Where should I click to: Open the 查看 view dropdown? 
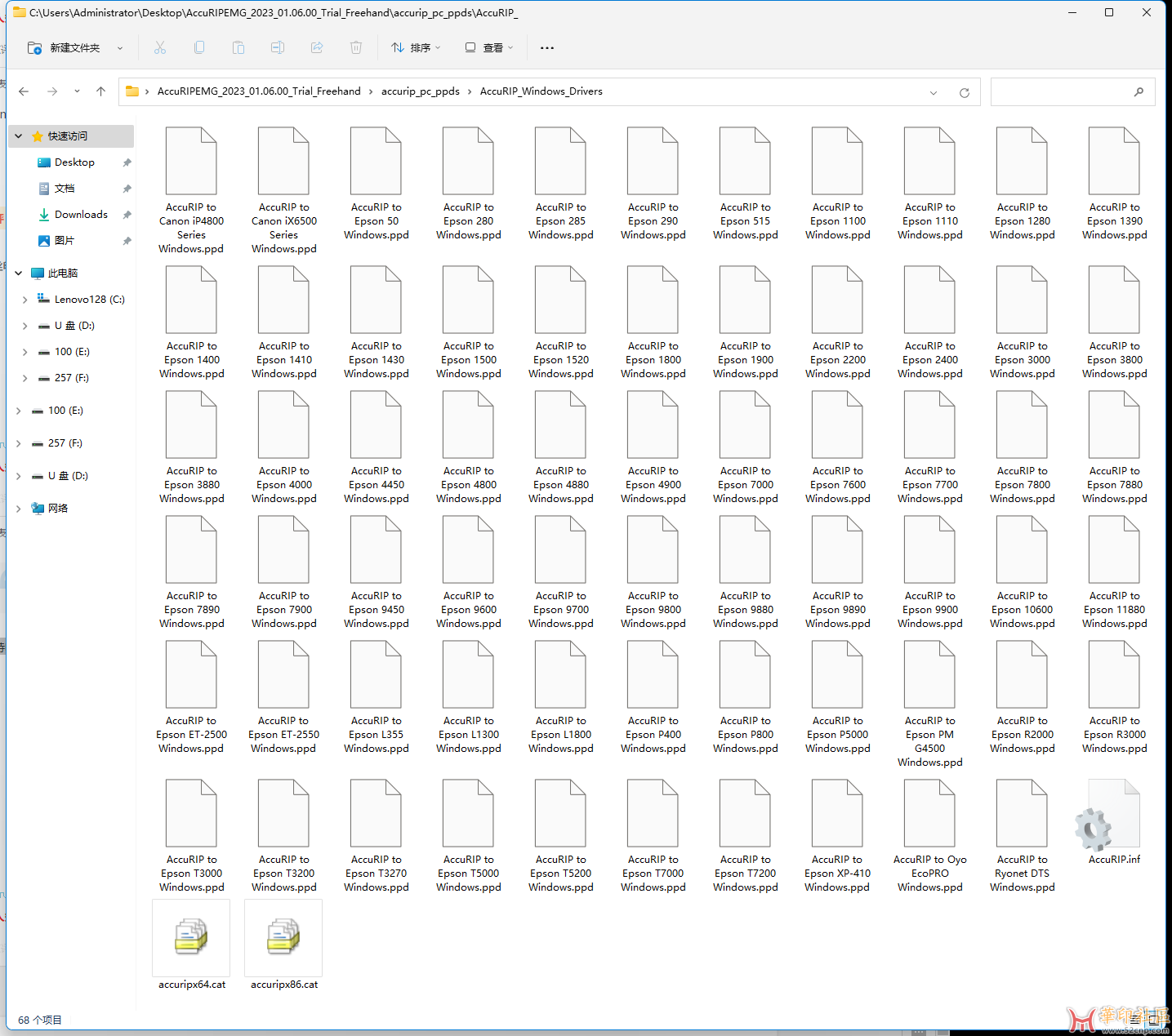click(489, 47)
